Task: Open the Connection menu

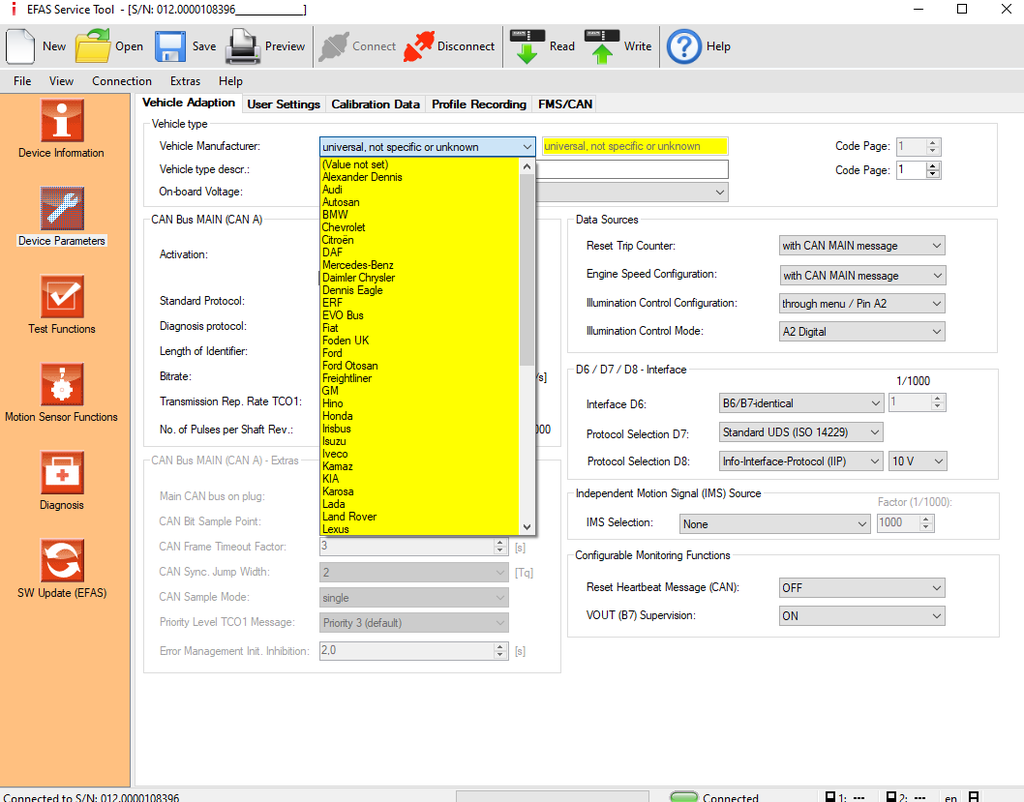Action: tap(121, 81)
